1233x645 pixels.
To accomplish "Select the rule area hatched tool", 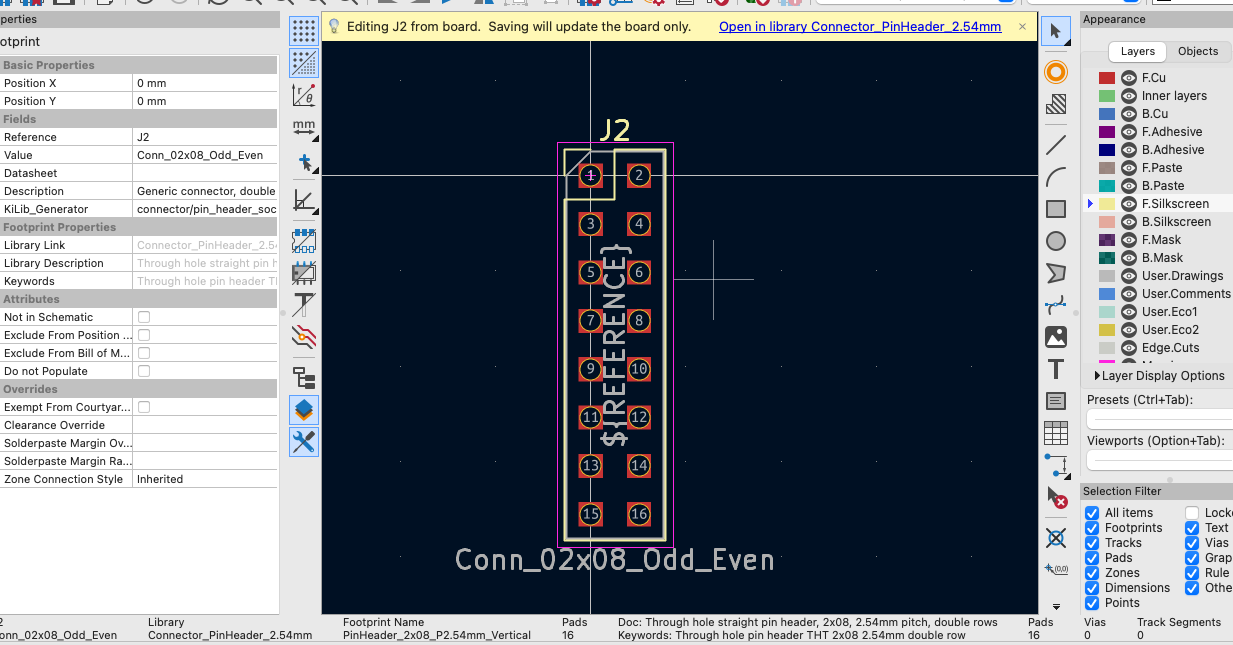I will 1055,104.
